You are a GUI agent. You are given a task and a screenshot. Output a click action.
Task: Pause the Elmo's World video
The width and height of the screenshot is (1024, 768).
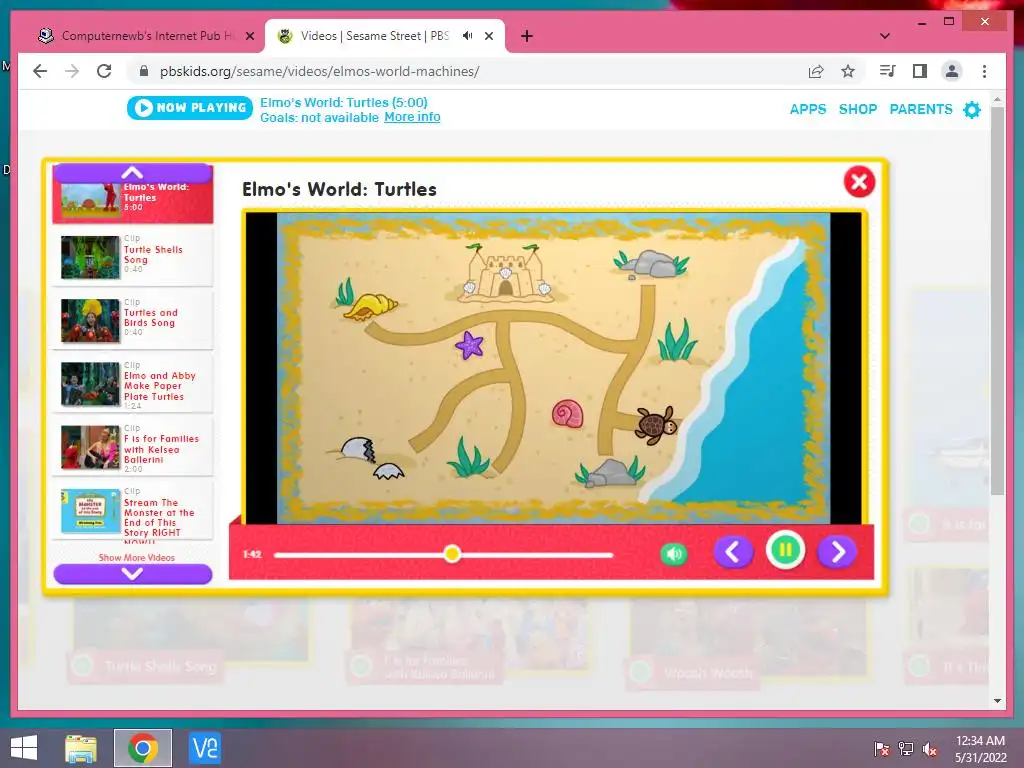(x=785, y=551)
